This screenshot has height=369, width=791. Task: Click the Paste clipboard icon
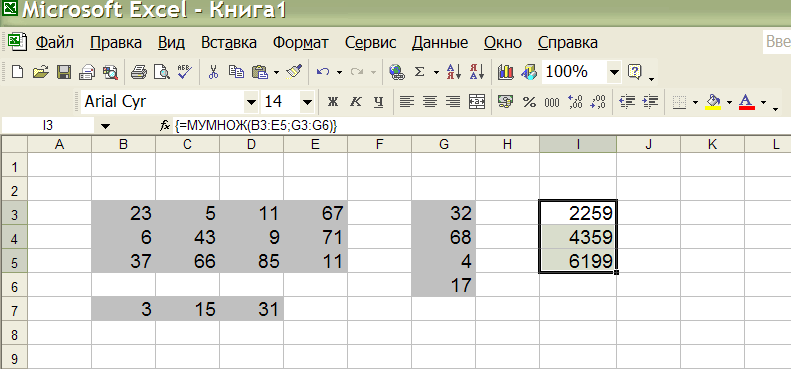pos(259,72)
